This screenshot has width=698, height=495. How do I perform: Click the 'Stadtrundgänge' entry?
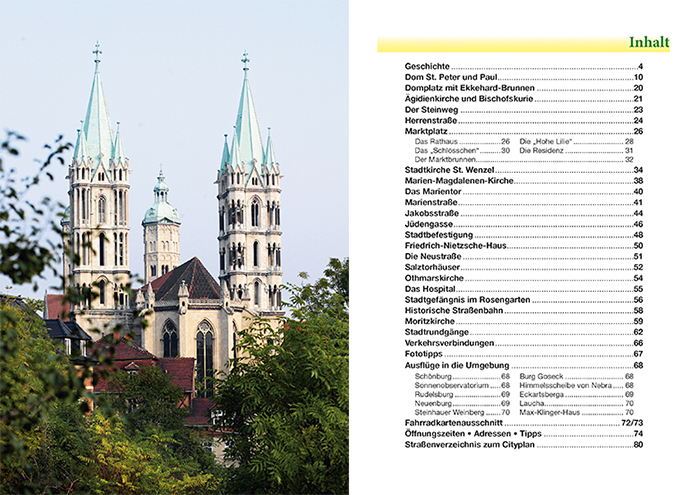(x=524, y=332)
